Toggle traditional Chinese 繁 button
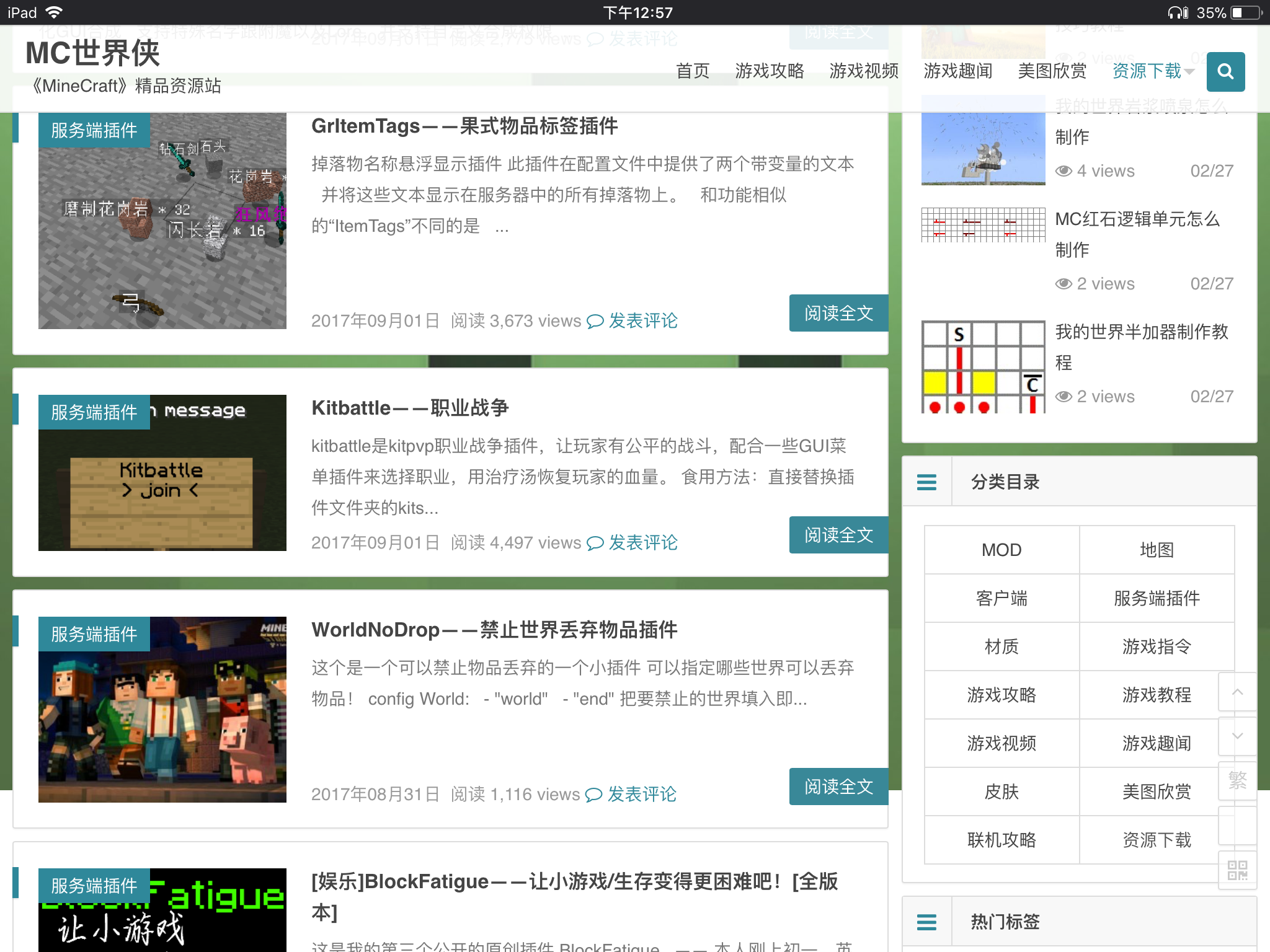The width and height of the screenshot is (1270, 952). click(1237, 780)
